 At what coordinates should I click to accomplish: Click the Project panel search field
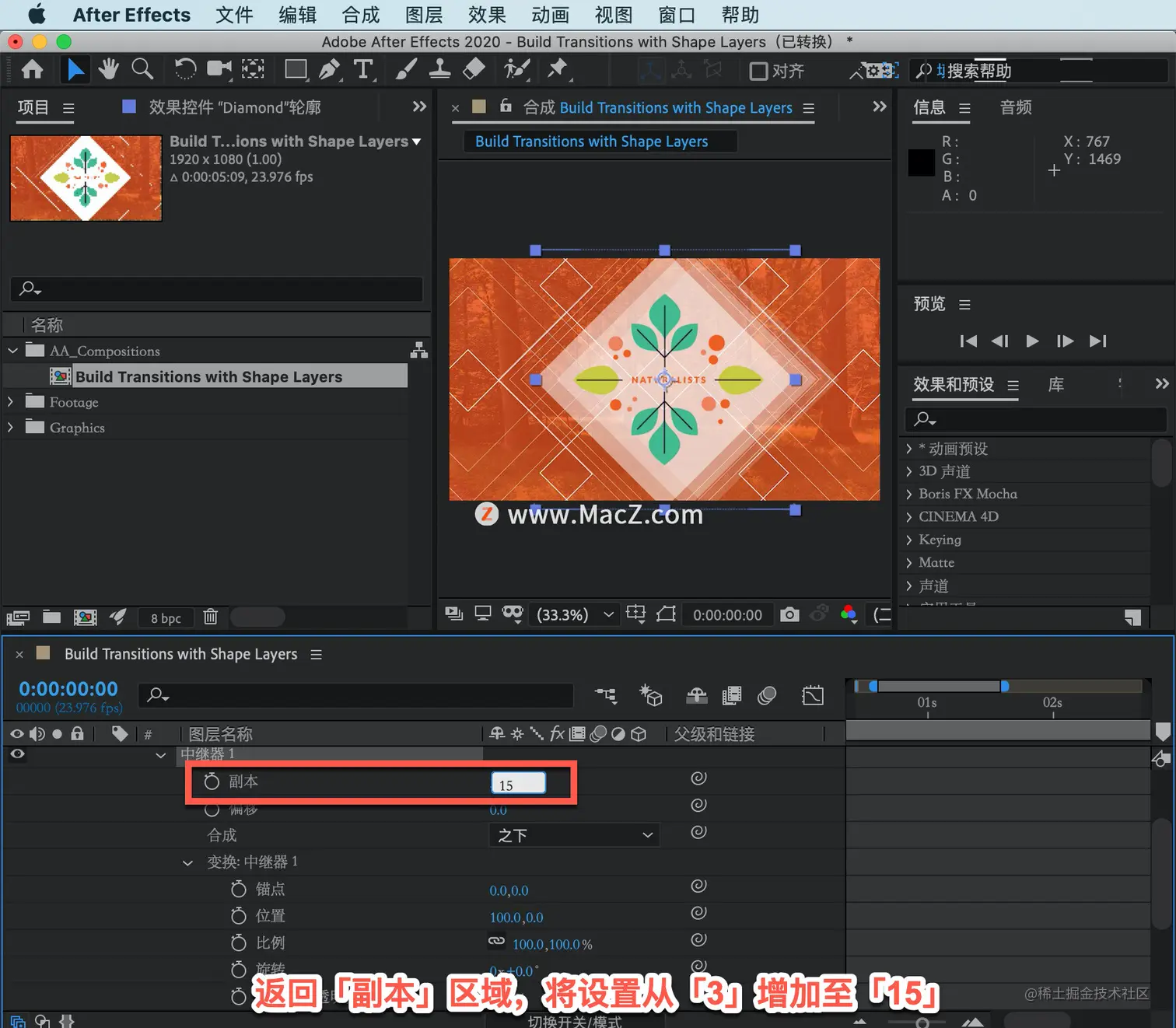[217, 288]
